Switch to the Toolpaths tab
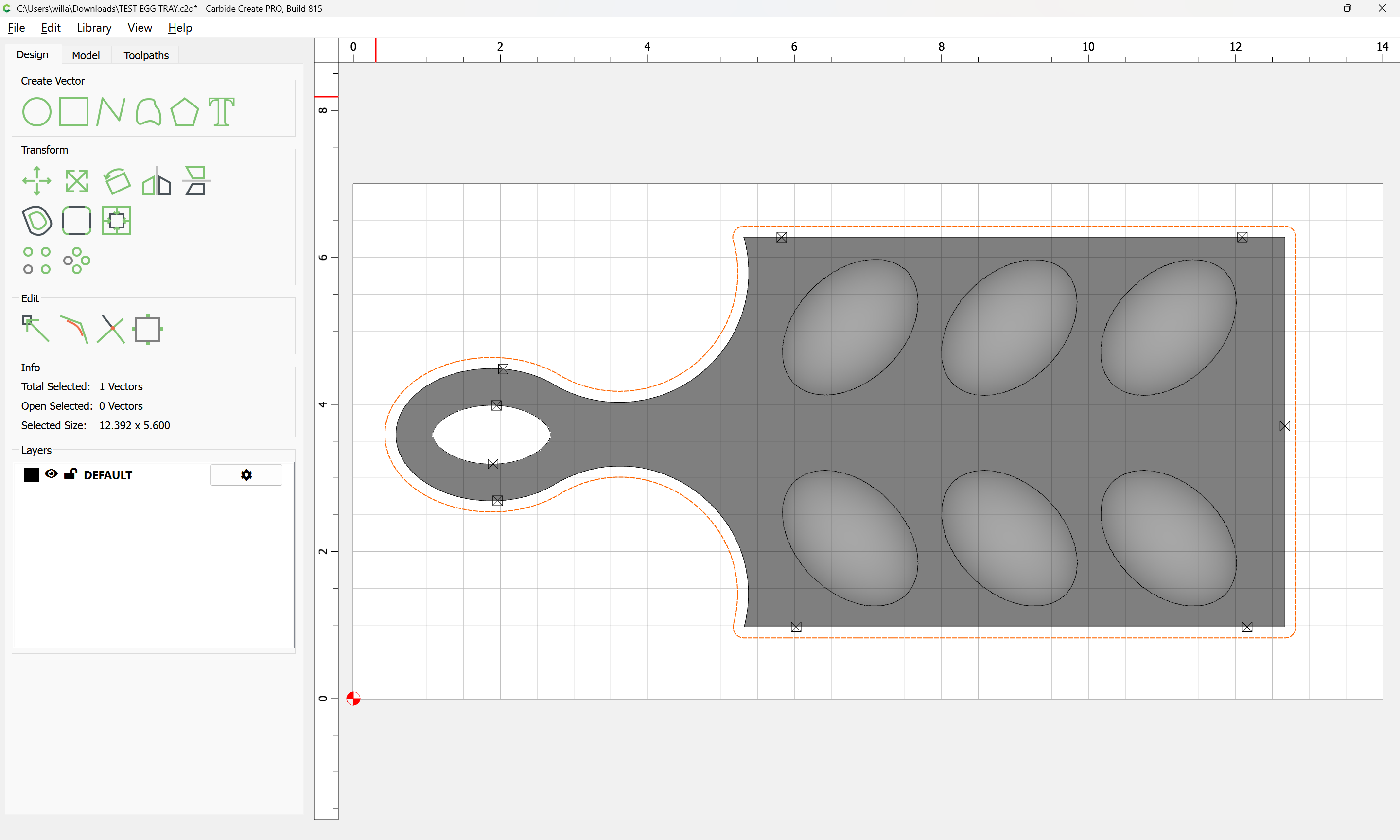The image size is (1400, 840). [146, 55]
